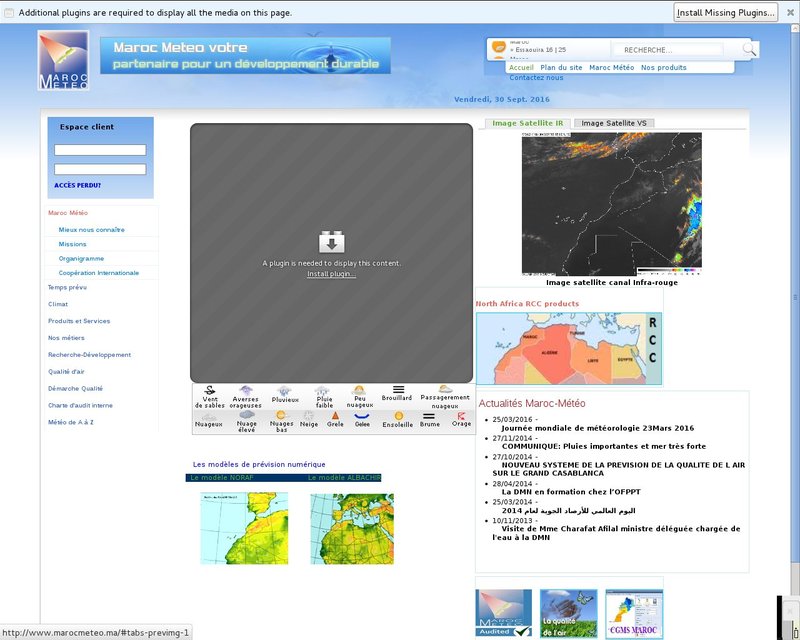Open the CGMS MAROC image

[x=634, y=613]
